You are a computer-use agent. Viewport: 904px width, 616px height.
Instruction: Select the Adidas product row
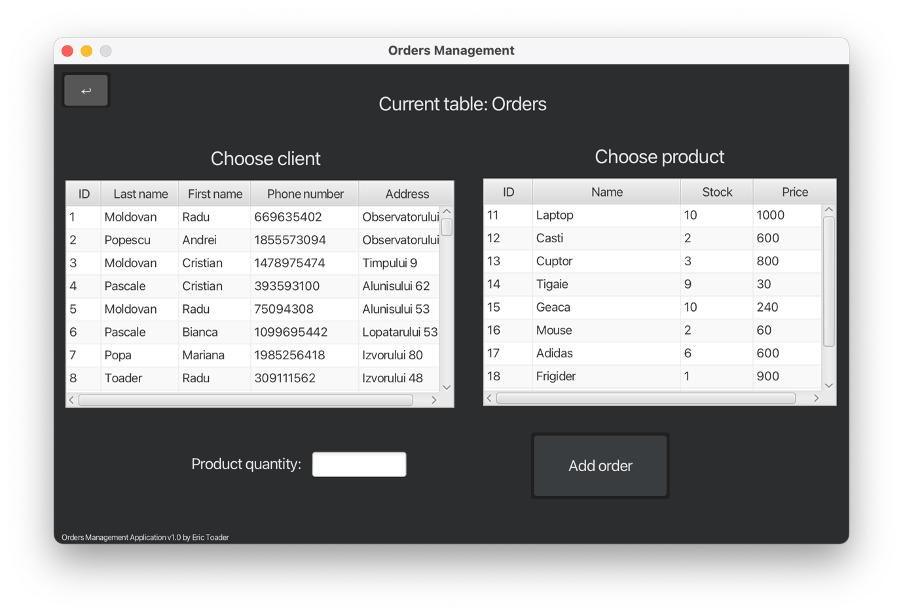(653, 353)
